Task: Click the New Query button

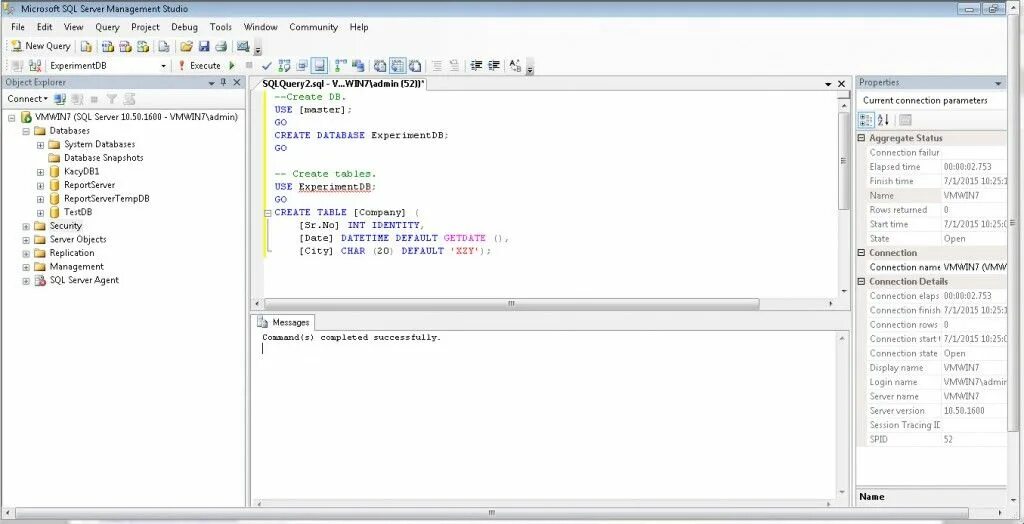Action: (x=40, y=46)
